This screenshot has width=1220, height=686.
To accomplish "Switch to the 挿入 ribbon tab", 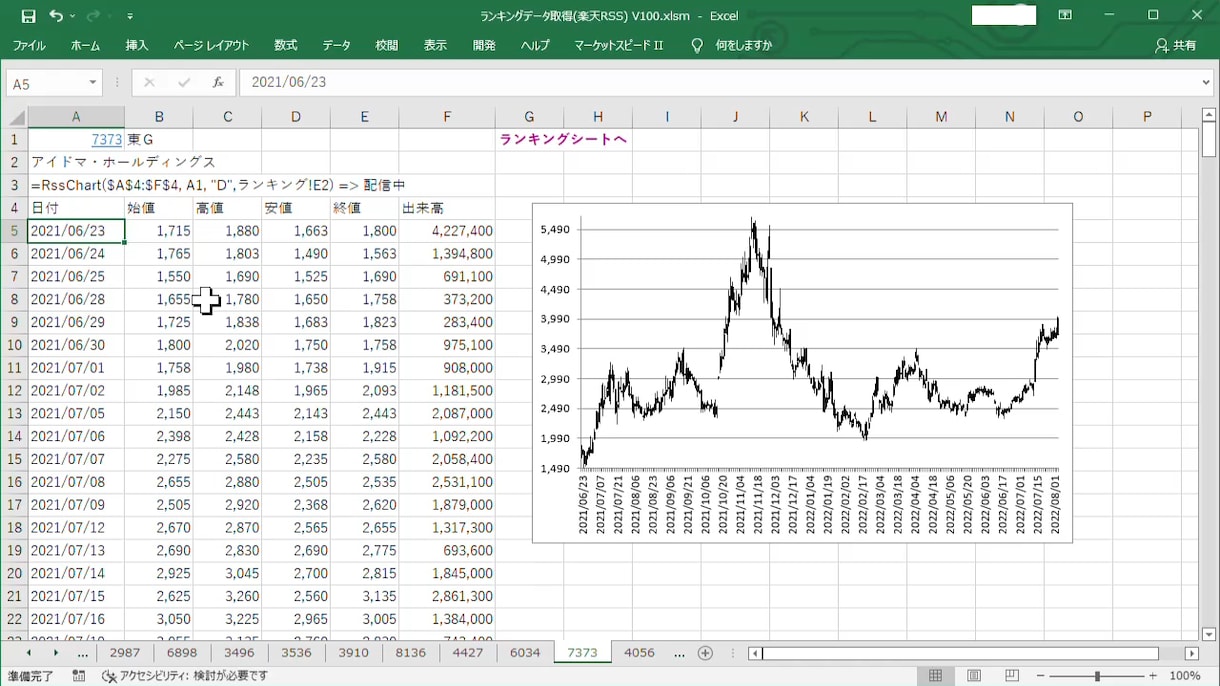I will [137, 45].
